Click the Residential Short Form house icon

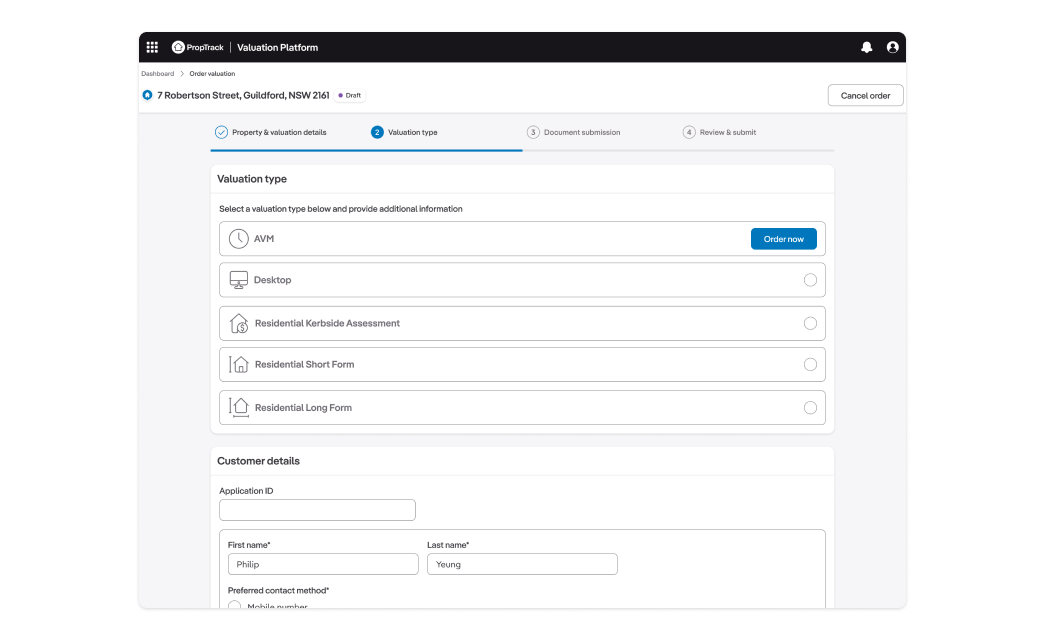tap(239, 364)
